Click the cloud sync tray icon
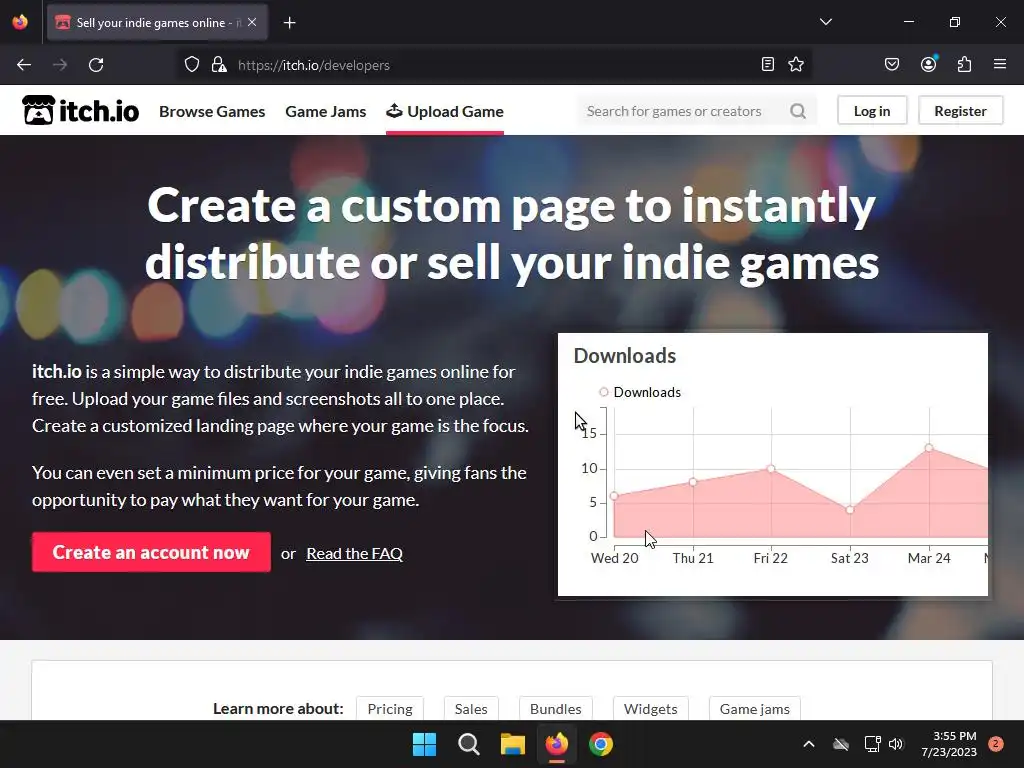The height and width of the screenshot is (768, 1024). point(841,744)
